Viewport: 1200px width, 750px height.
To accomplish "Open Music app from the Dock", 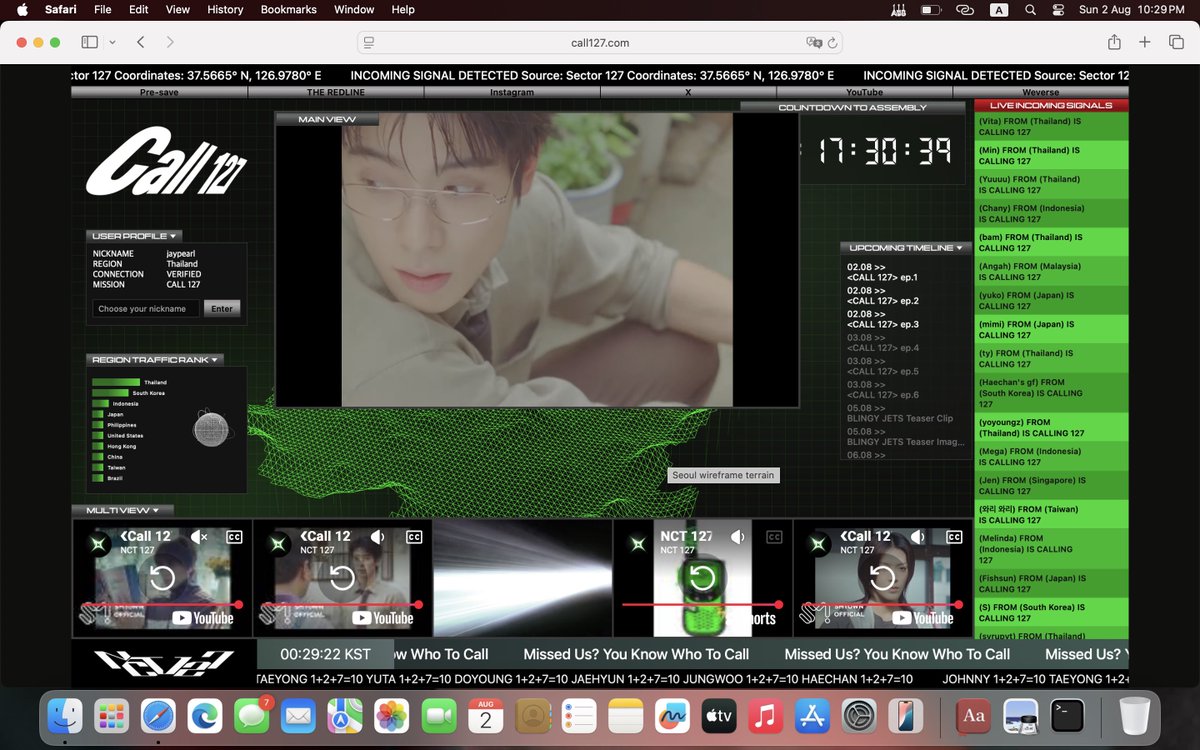I will [765, 716].
